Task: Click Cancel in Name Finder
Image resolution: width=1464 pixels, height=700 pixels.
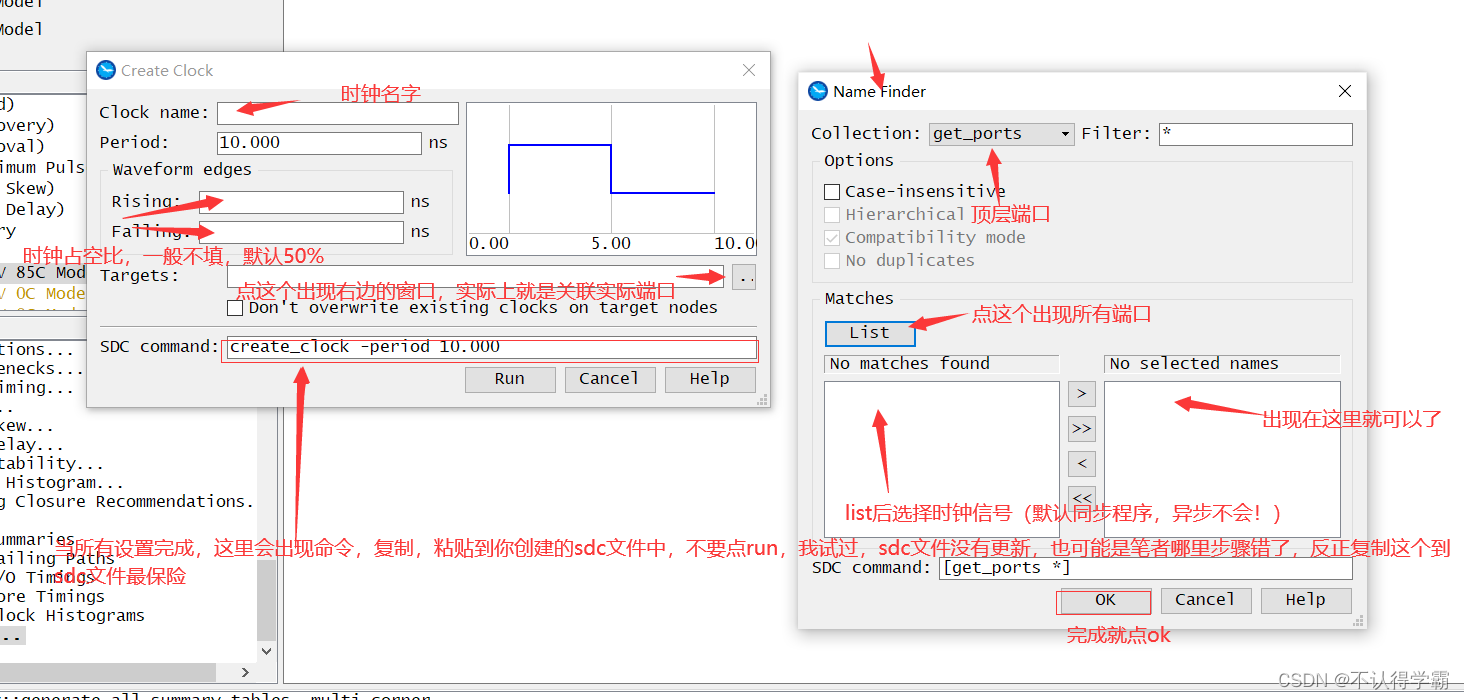Action: (1205, 600)
